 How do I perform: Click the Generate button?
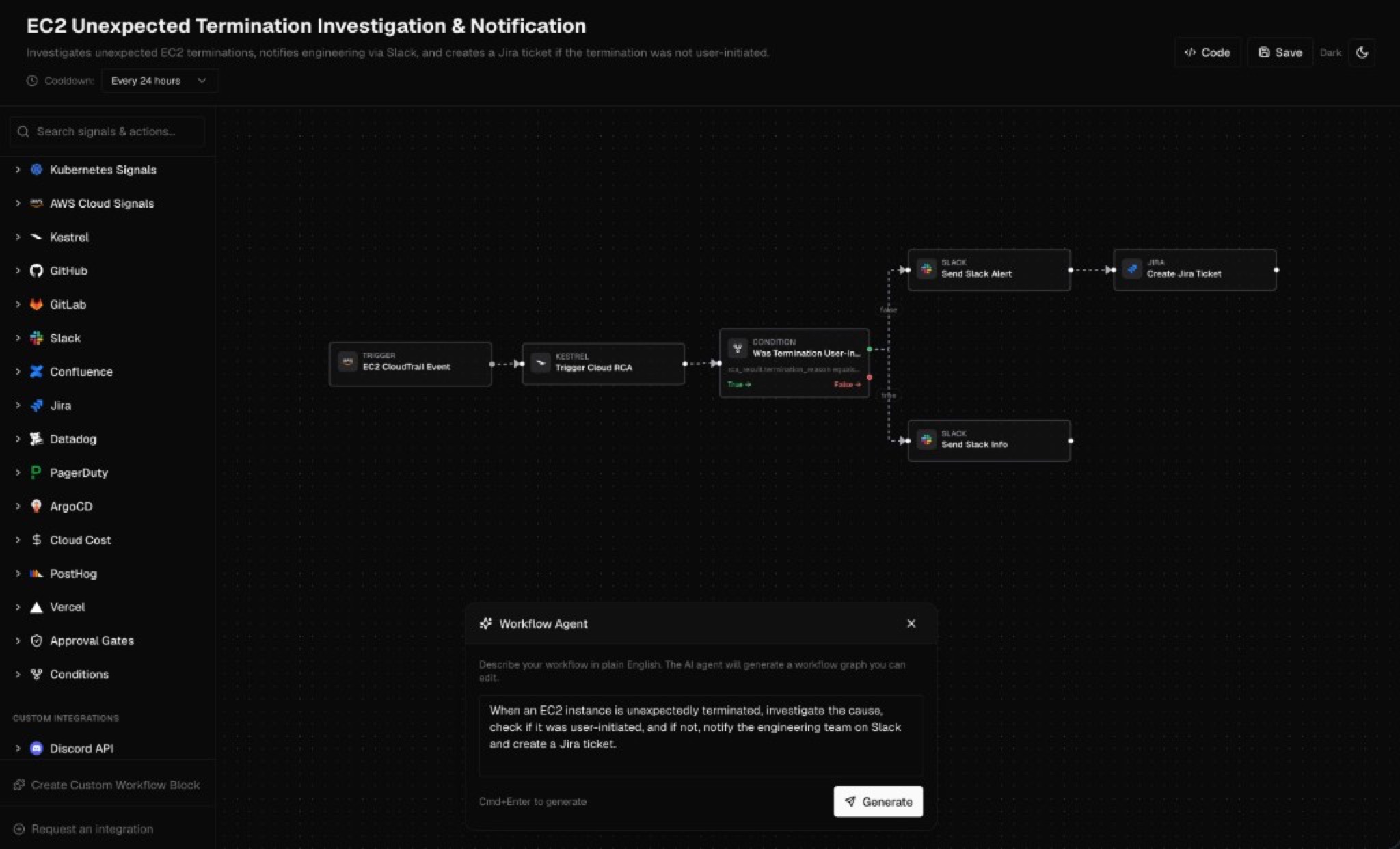click(878, 801)
